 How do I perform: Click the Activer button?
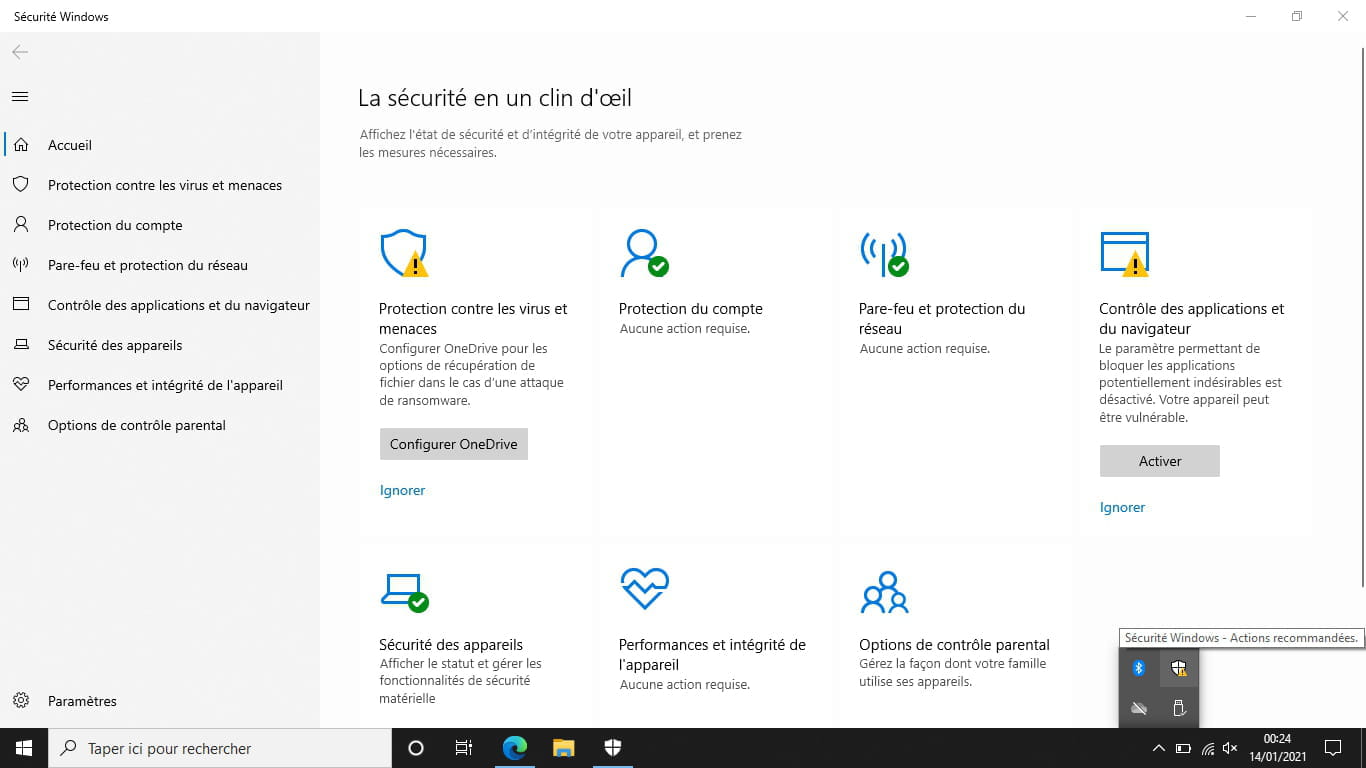point(1160,461)
